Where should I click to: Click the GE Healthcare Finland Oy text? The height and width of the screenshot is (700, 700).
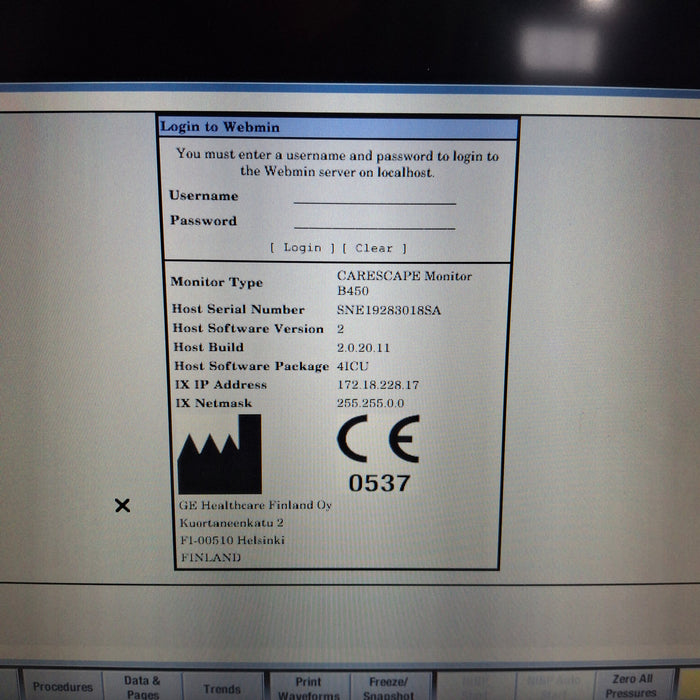pyautogui.click(x=255, y=505)
